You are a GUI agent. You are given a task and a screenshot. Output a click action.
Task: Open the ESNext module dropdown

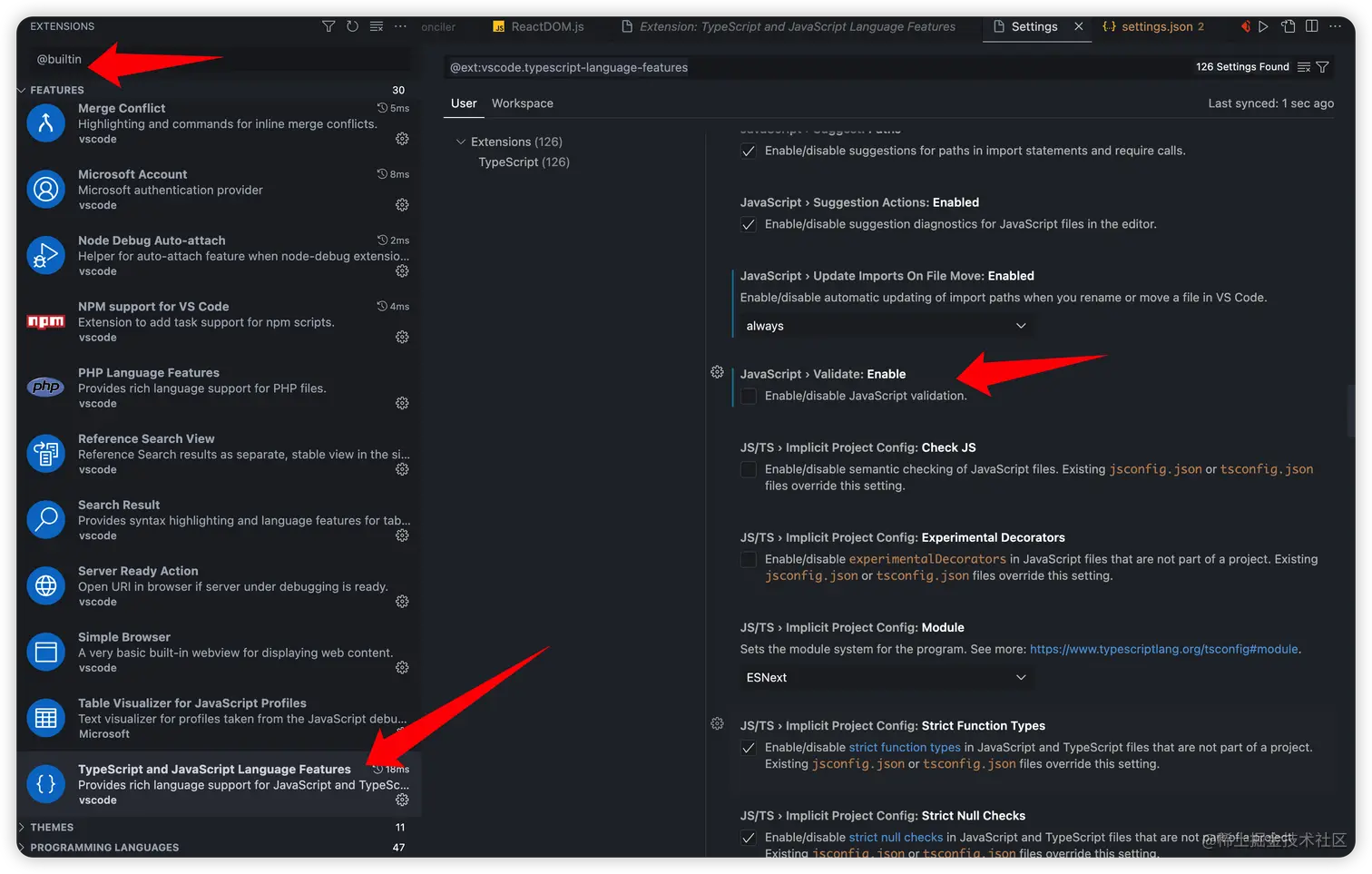(886, 677)
